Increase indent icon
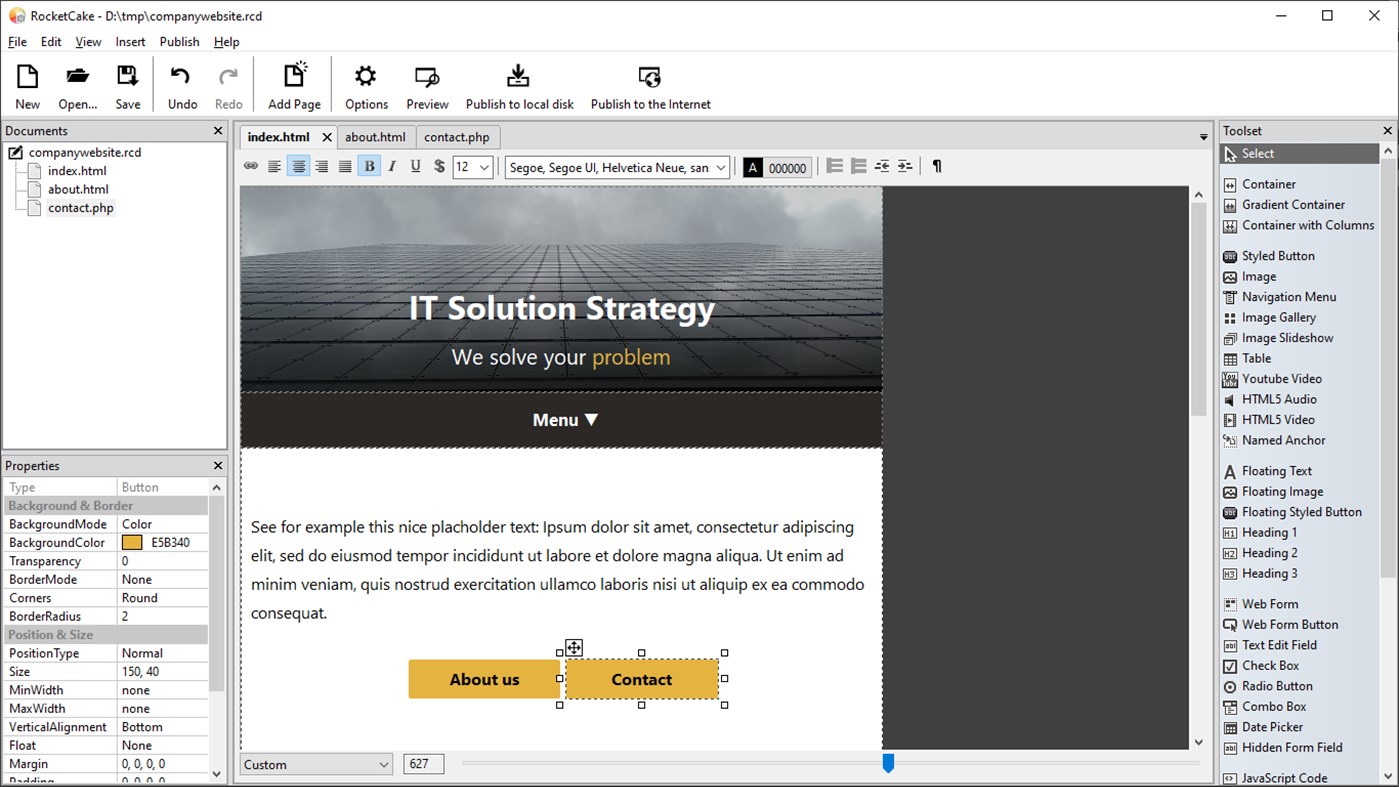The height and width of the screenshot is (787, 1399). [x=905, y=167]
